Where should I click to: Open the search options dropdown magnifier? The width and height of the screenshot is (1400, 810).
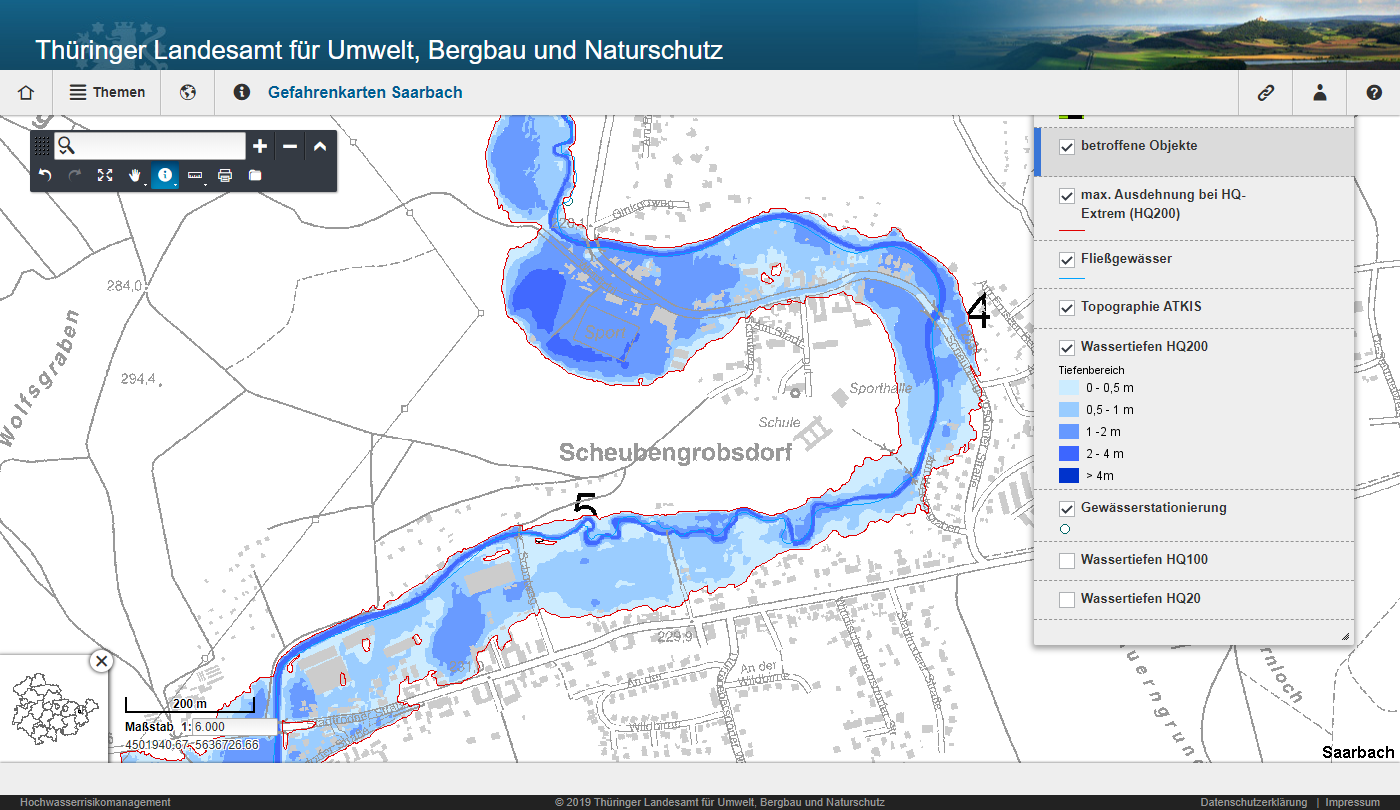[66, 146]
